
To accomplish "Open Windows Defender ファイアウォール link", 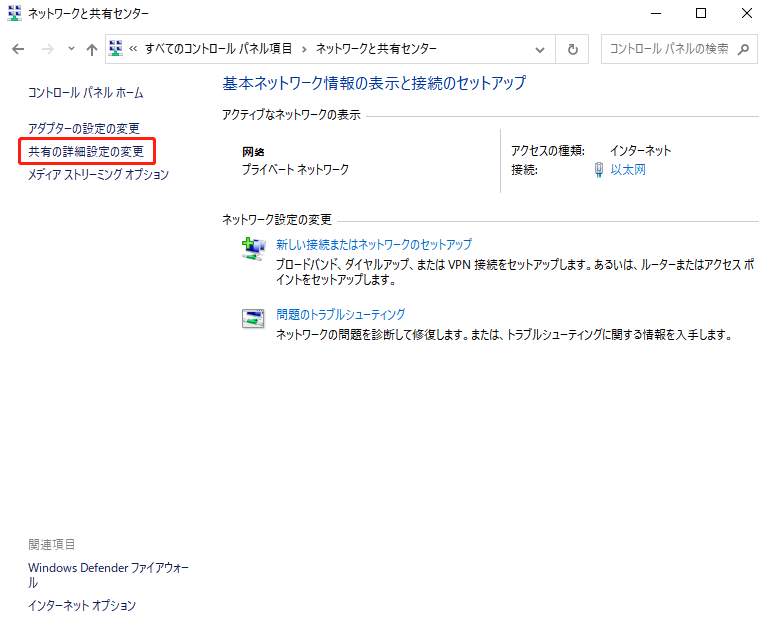I will (x=108, y=575).
